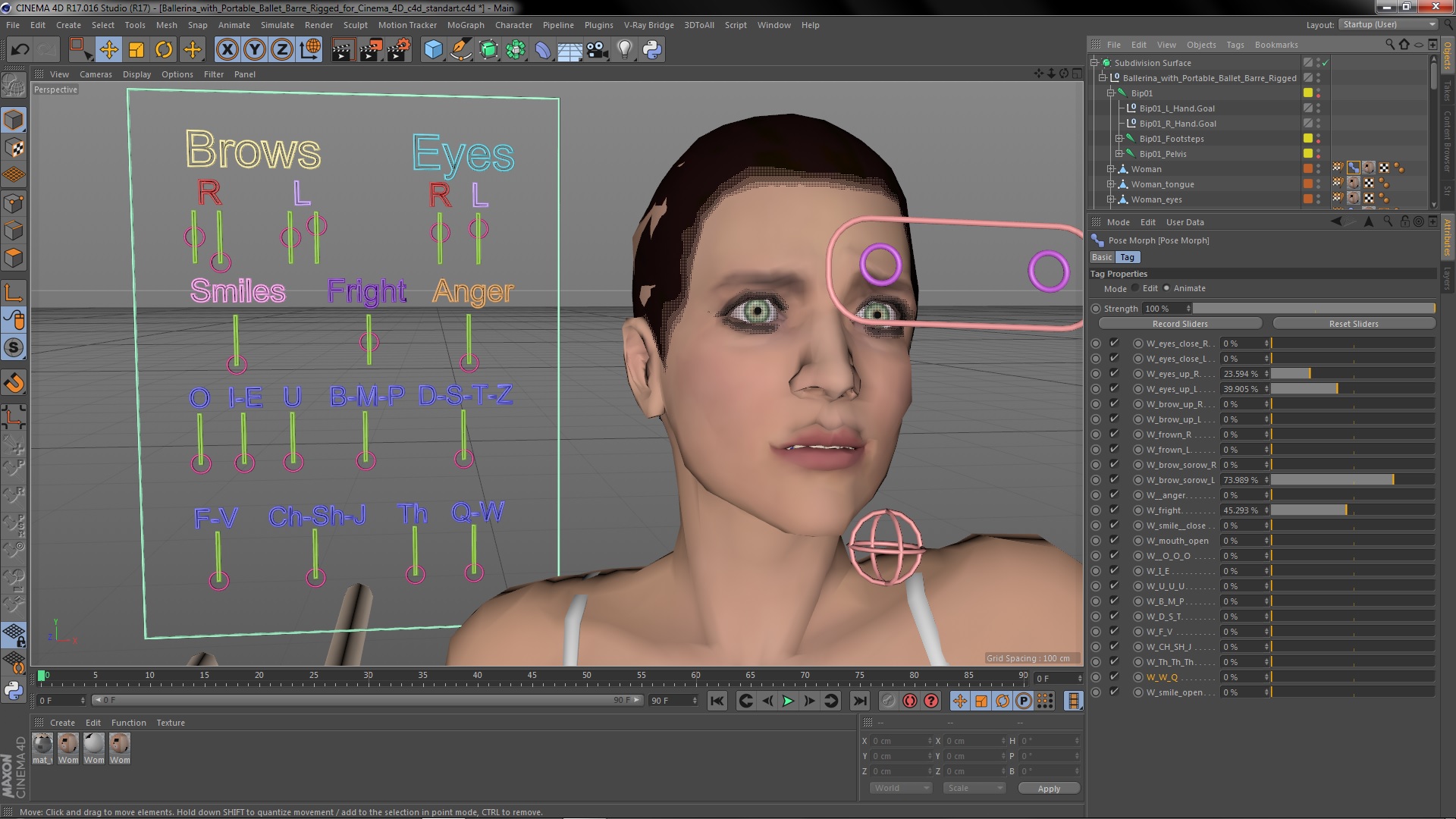This screenshot has width=1456, height=819.
Task: Open material manager Create menu
Action: click(62, 723)
